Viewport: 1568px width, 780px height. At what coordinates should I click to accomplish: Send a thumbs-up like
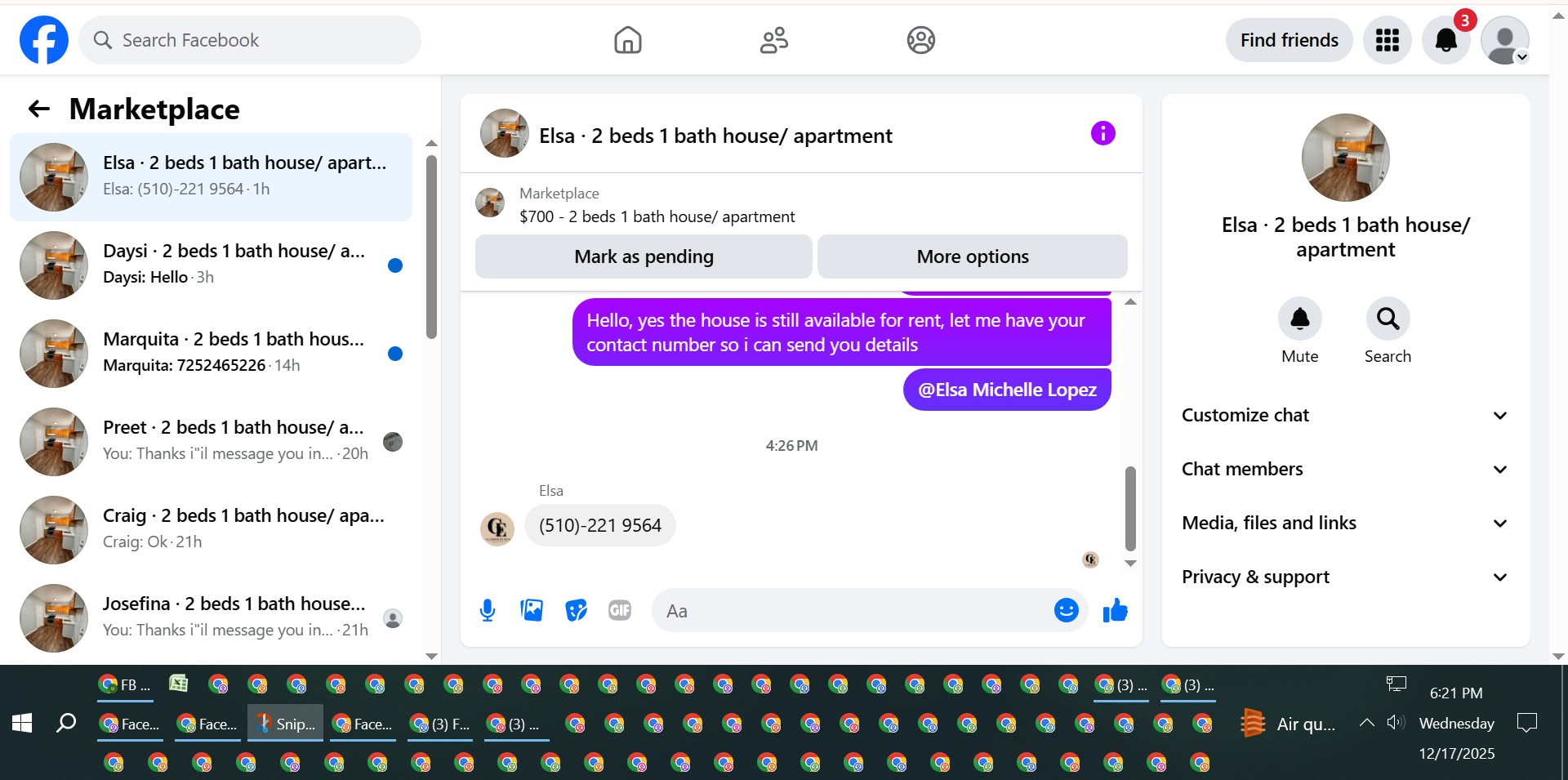(1115, 610)
